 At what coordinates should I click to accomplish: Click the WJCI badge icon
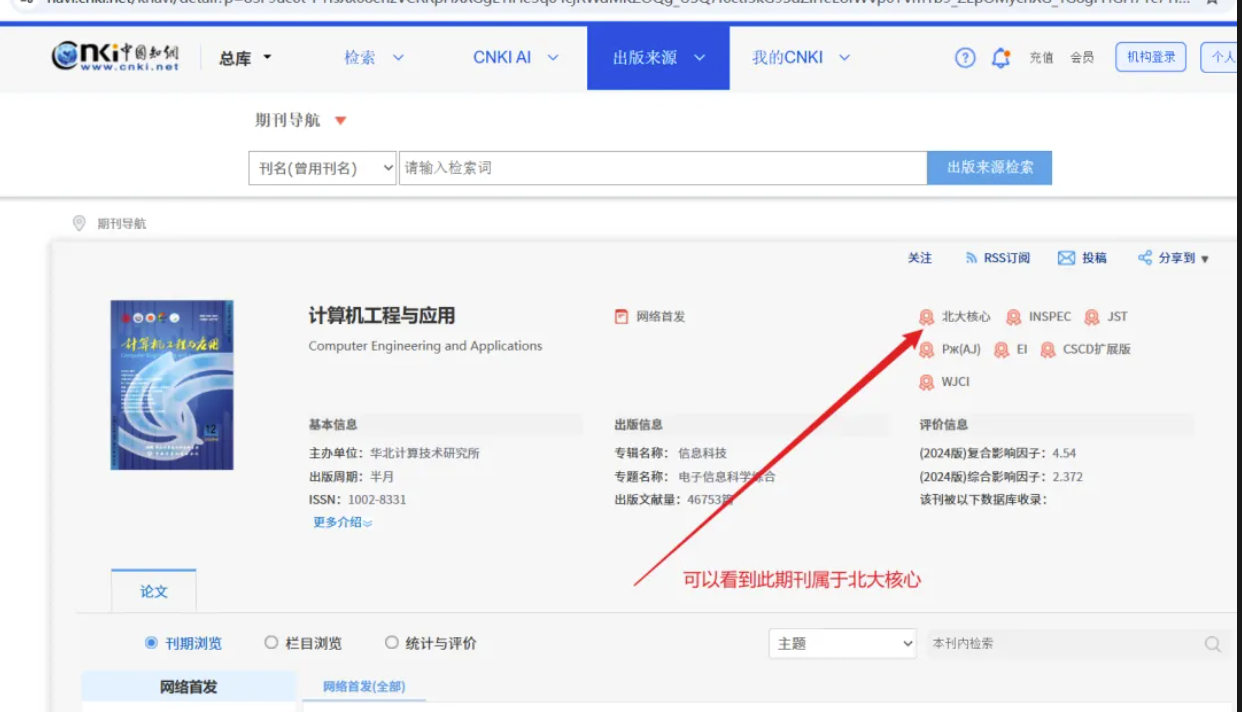927,382
